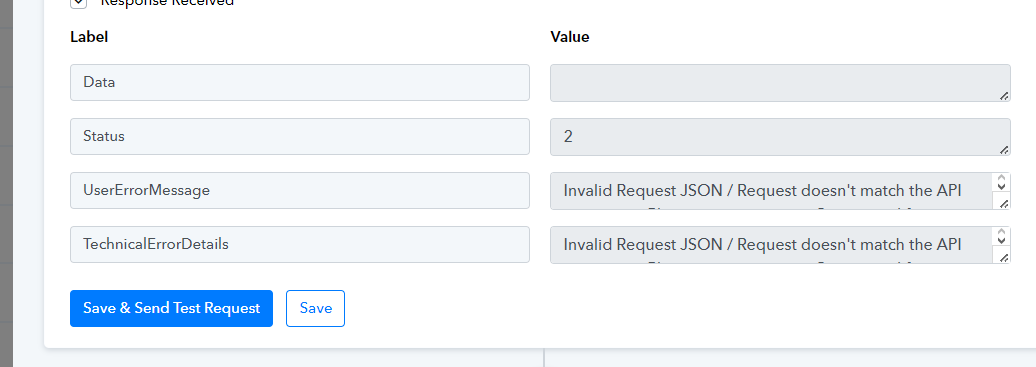Click resize handle of Status value box
Viewport: 1036px width, 367px height.
[x=1004, y=150]
